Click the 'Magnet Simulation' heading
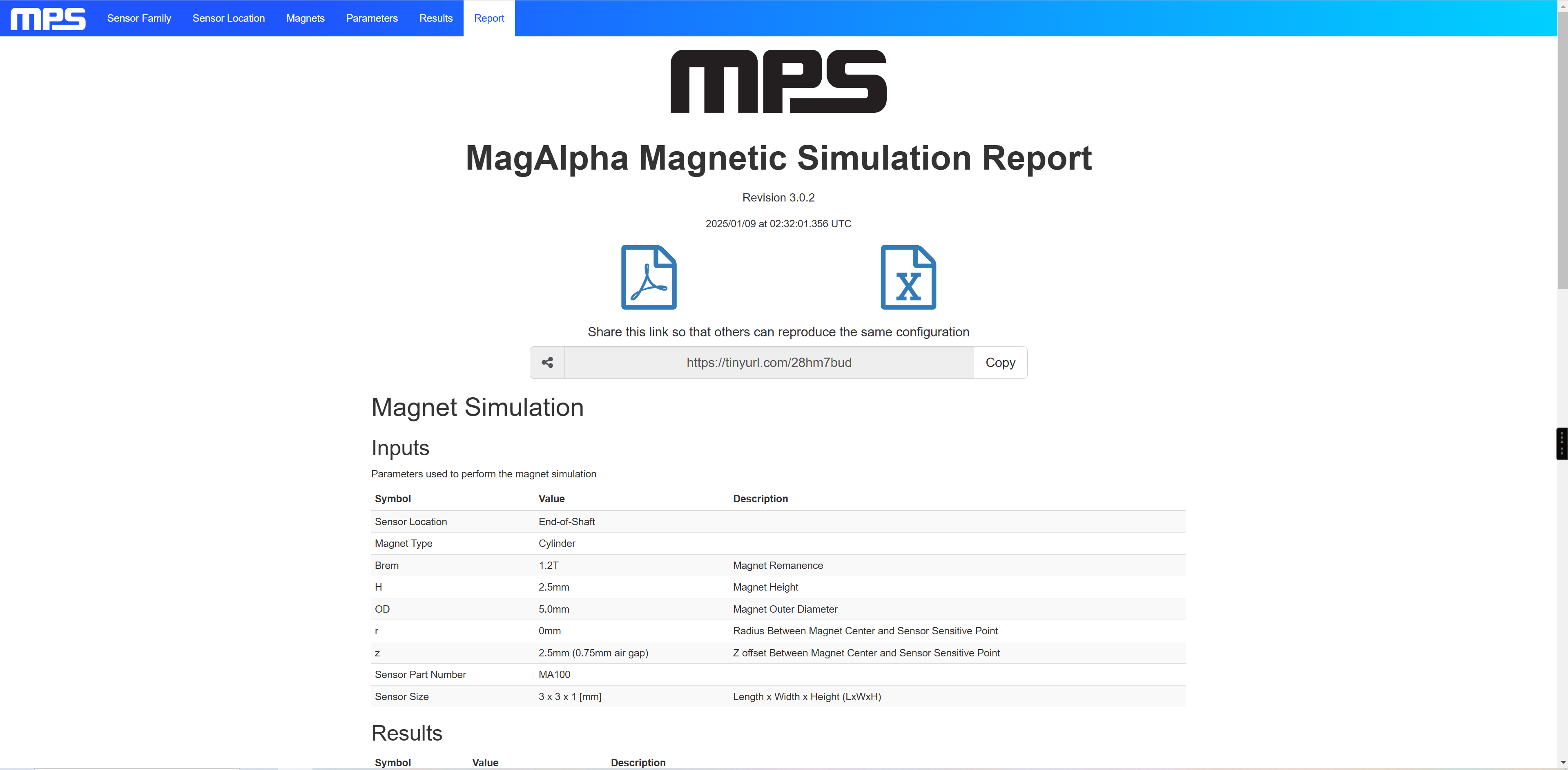The image size is (1568, 770). click(x=477, y=407)
